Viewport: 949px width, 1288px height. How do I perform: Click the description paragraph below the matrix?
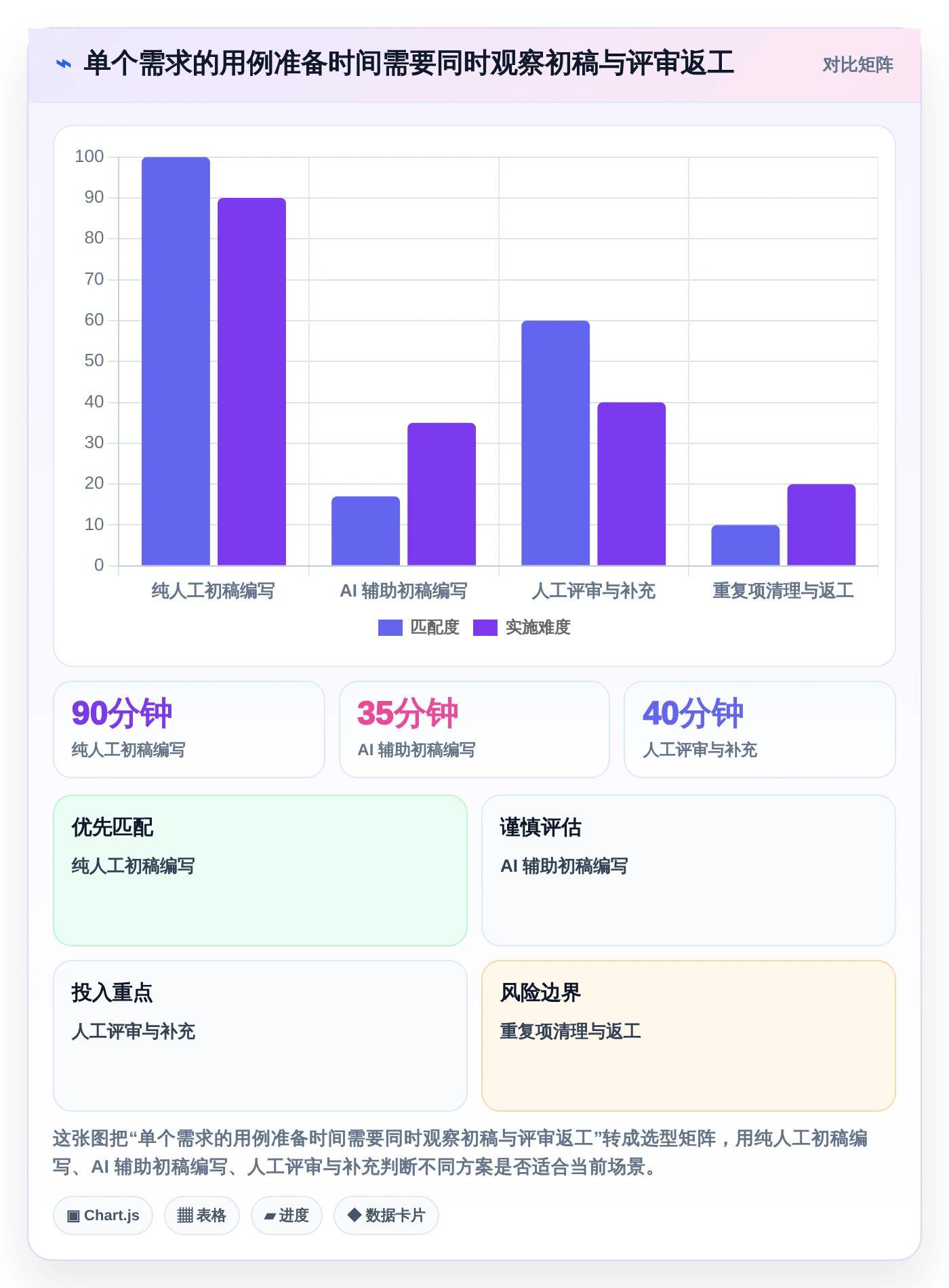tap(461, 1152)
